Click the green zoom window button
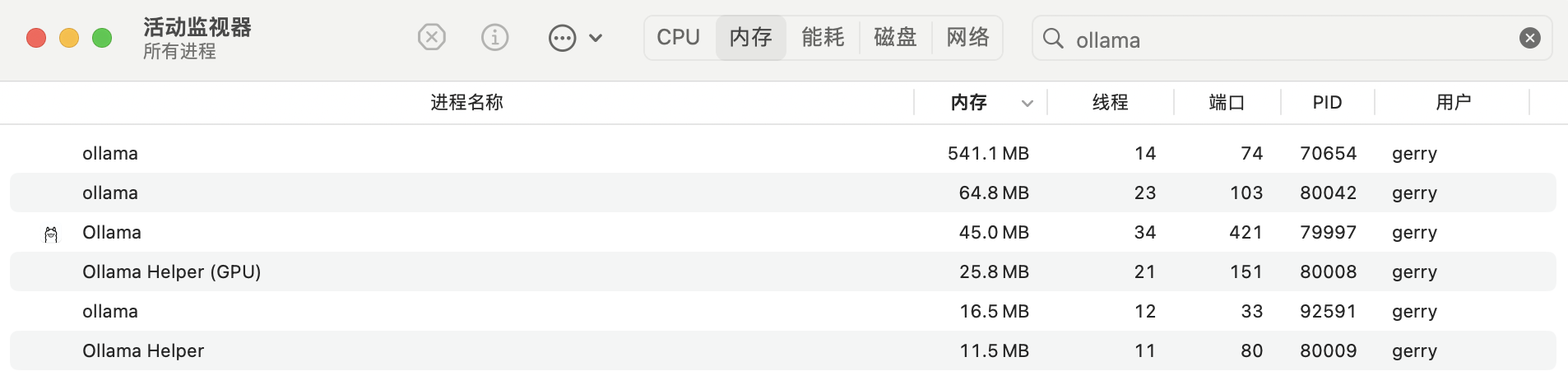The width and height of the screenshot is (1568, 385). tap(102, 38)
